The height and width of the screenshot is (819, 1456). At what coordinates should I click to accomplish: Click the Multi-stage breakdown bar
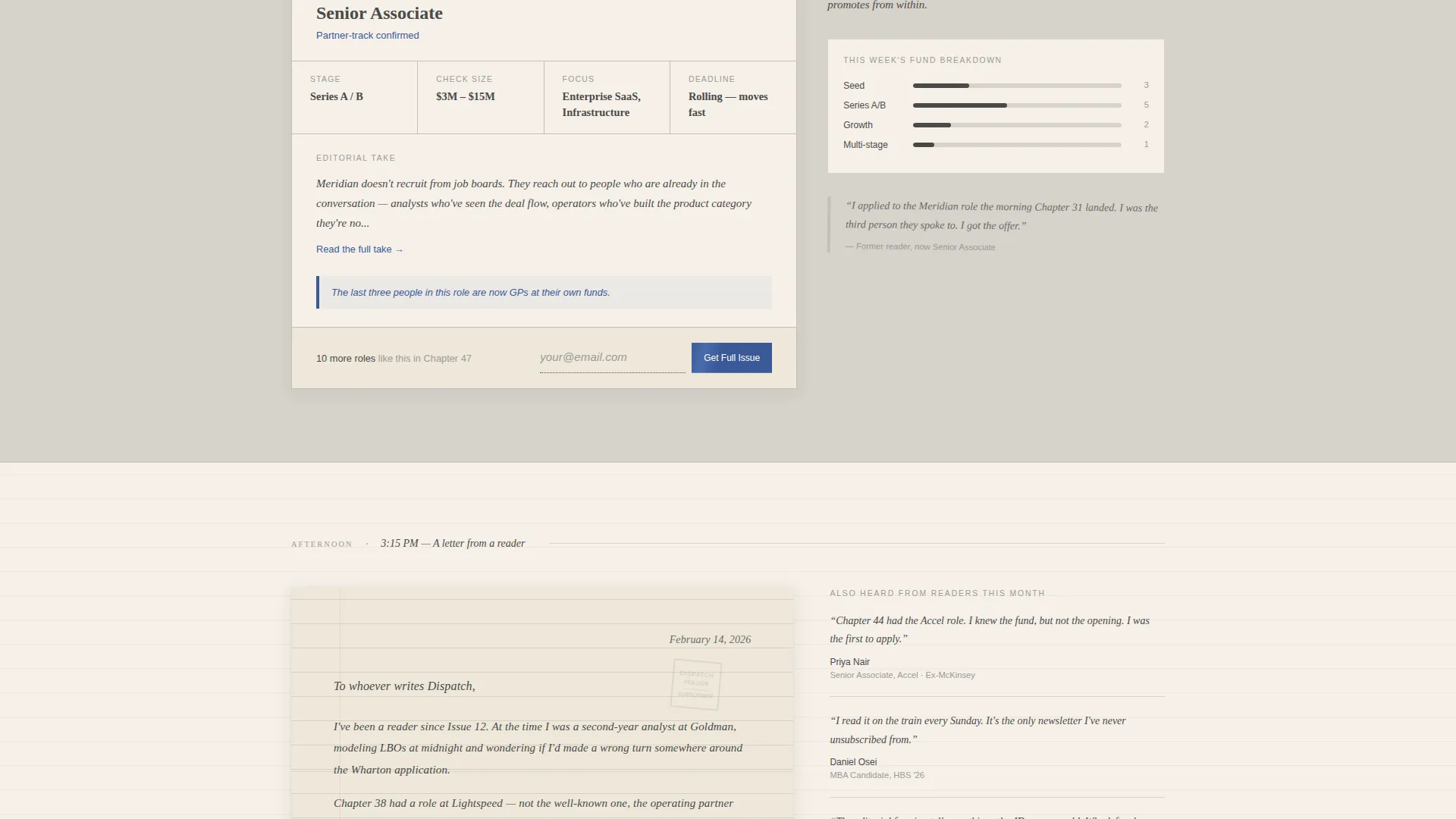point(1017,145)
